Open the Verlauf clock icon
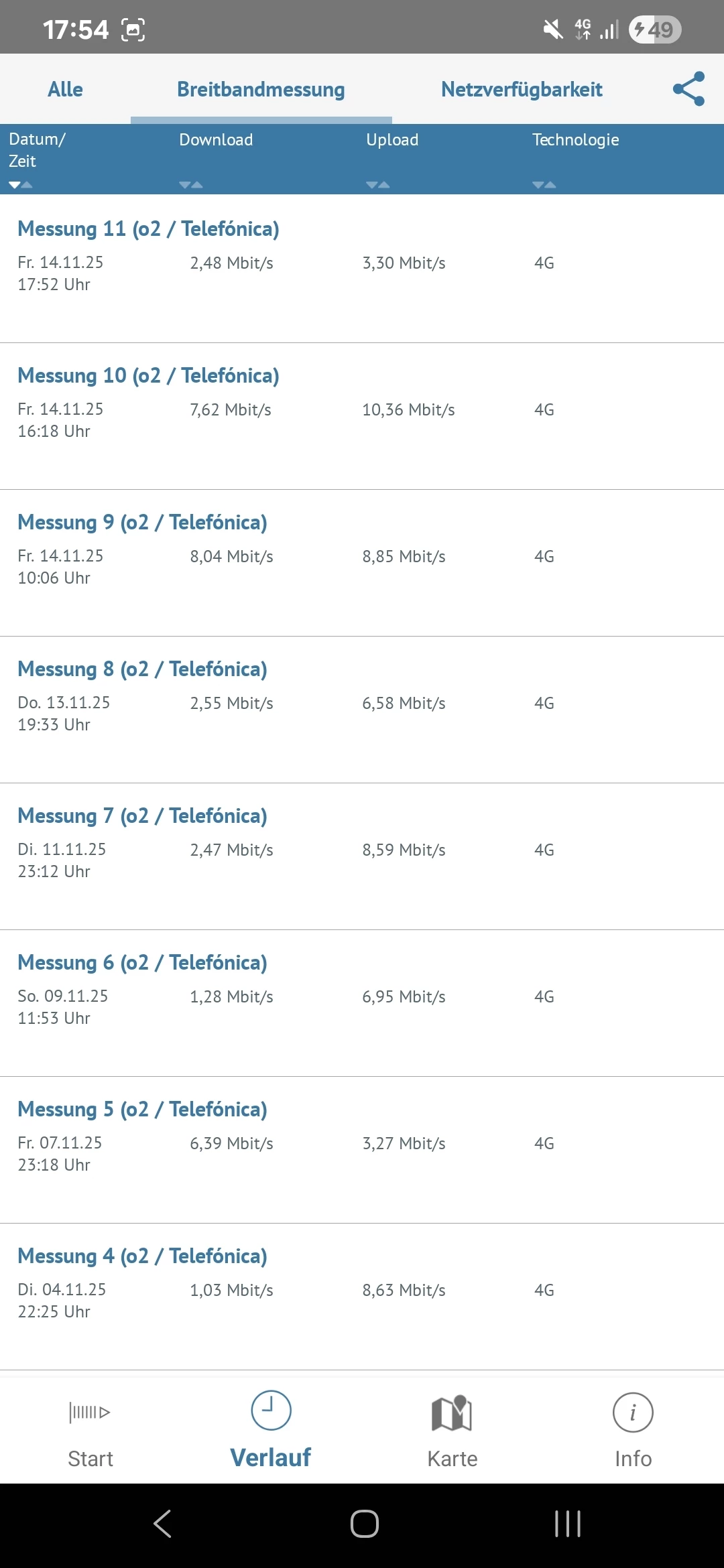This screenshot has height=1568, width=724. tap(271, 1410)
